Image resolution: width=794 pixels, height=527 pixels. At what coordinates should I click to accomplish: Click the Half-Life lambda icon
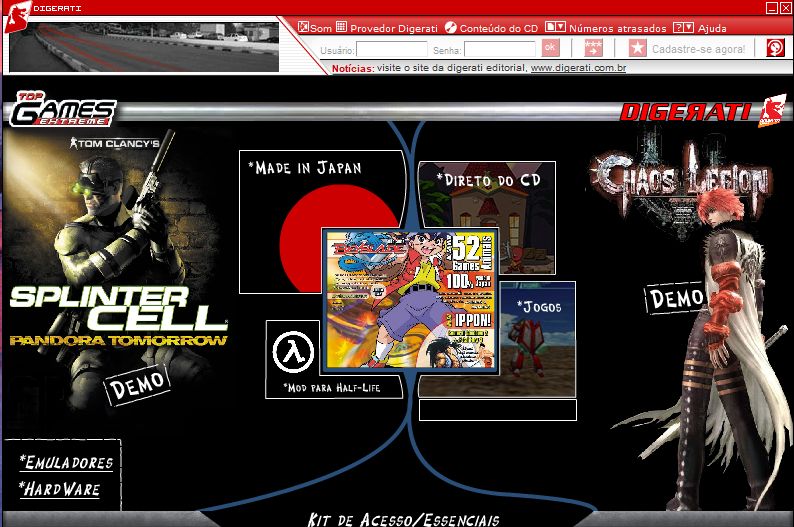coord(293,351)
